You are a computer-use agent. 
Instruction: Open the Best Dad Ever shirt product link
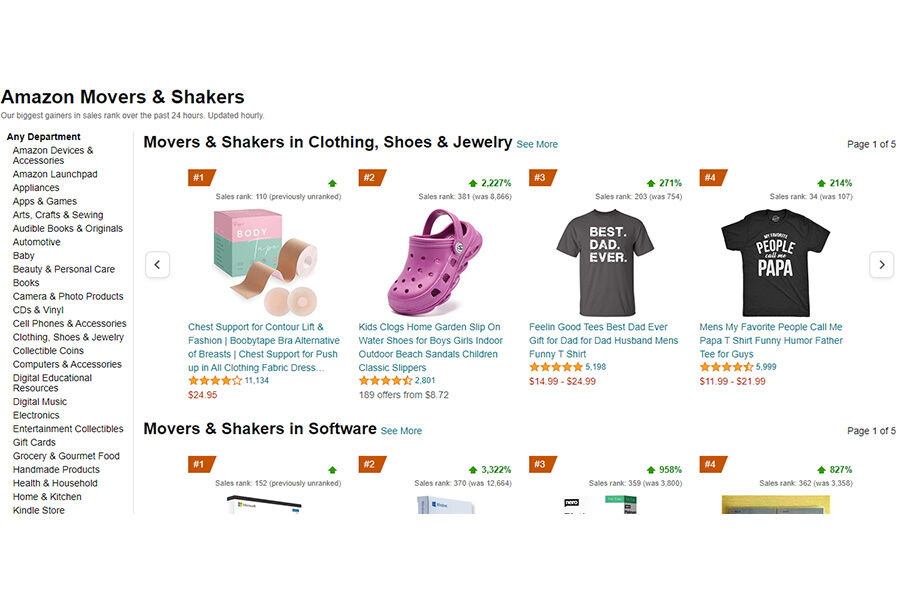click(x=600, y=340)
